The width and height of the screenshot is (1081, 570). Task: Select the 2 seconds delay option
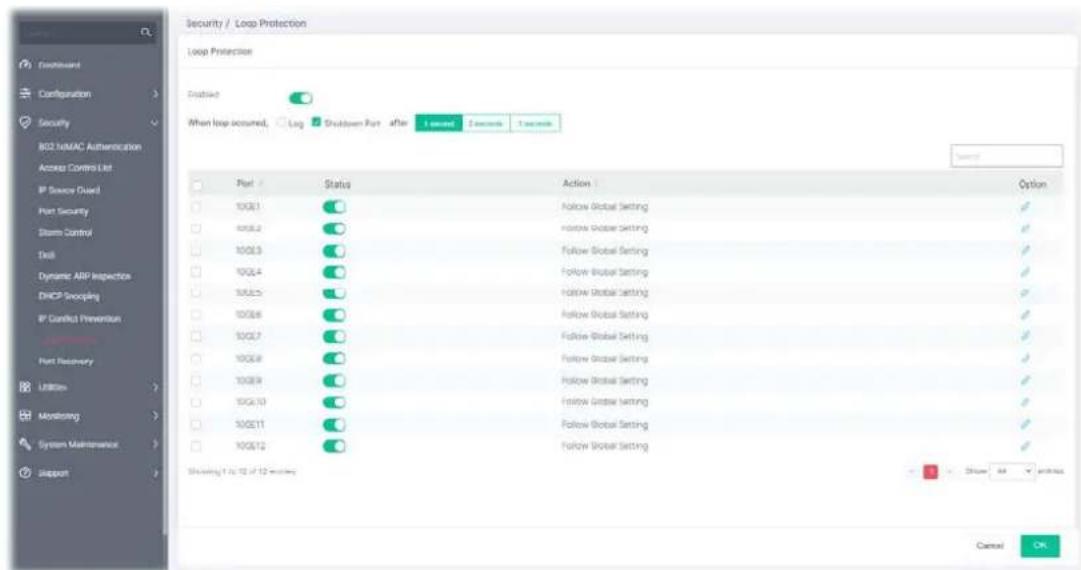point(485,123)
